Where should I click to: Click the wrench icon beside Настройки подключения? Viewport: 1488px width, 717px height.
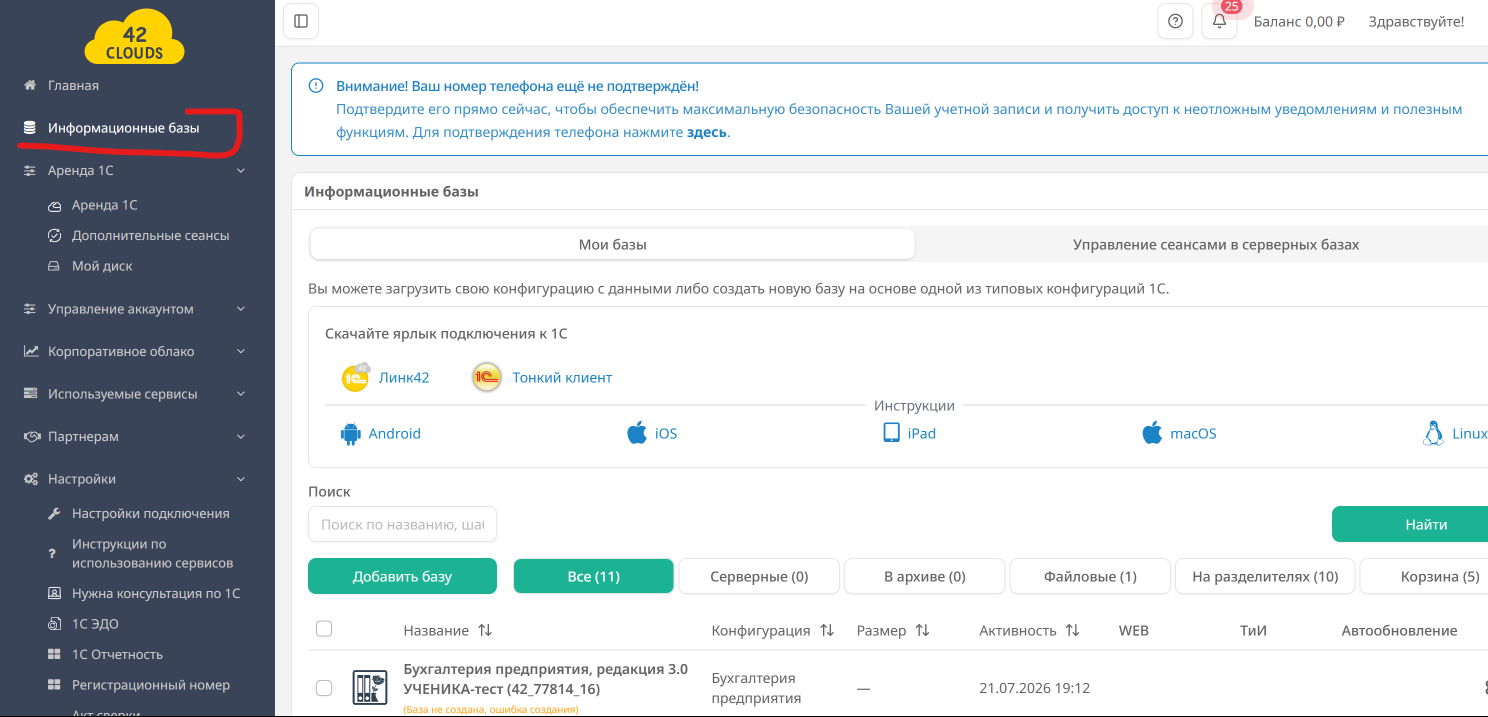click(x=54, y=513)
